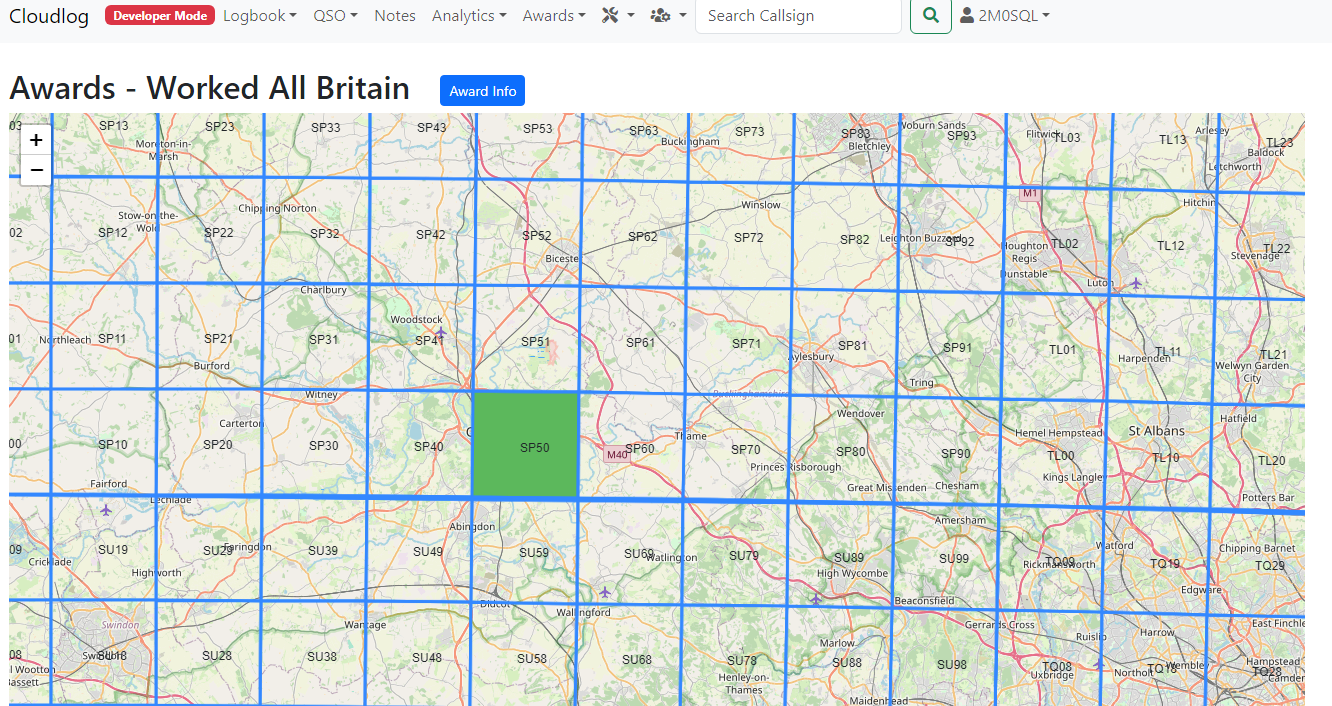Expand the Logbook menu
The image size is (1332, 706).
(x=260, y=16)
